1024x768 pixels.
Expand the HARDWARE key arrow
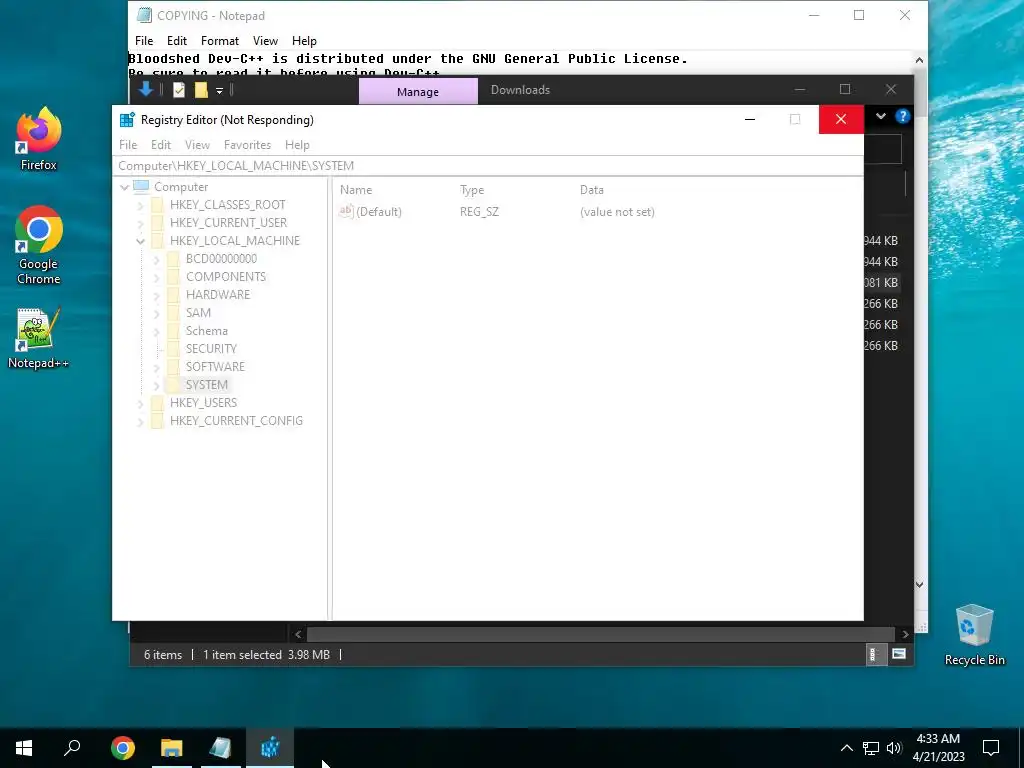coord(157,295)
